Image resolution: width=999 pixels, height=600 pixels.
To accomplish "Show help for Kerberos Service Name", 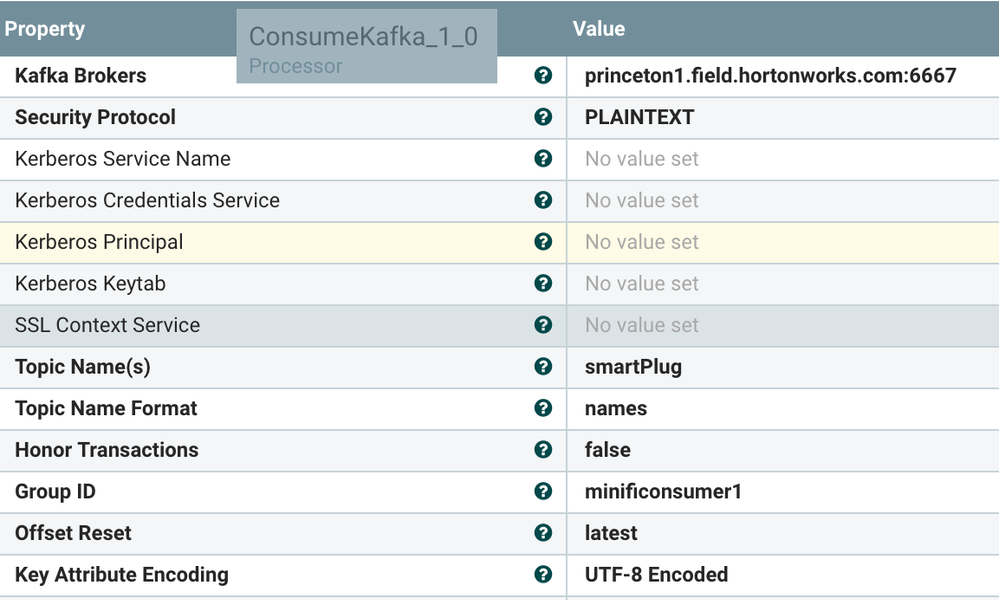I will pyautogui.click(x=543, y=158).
